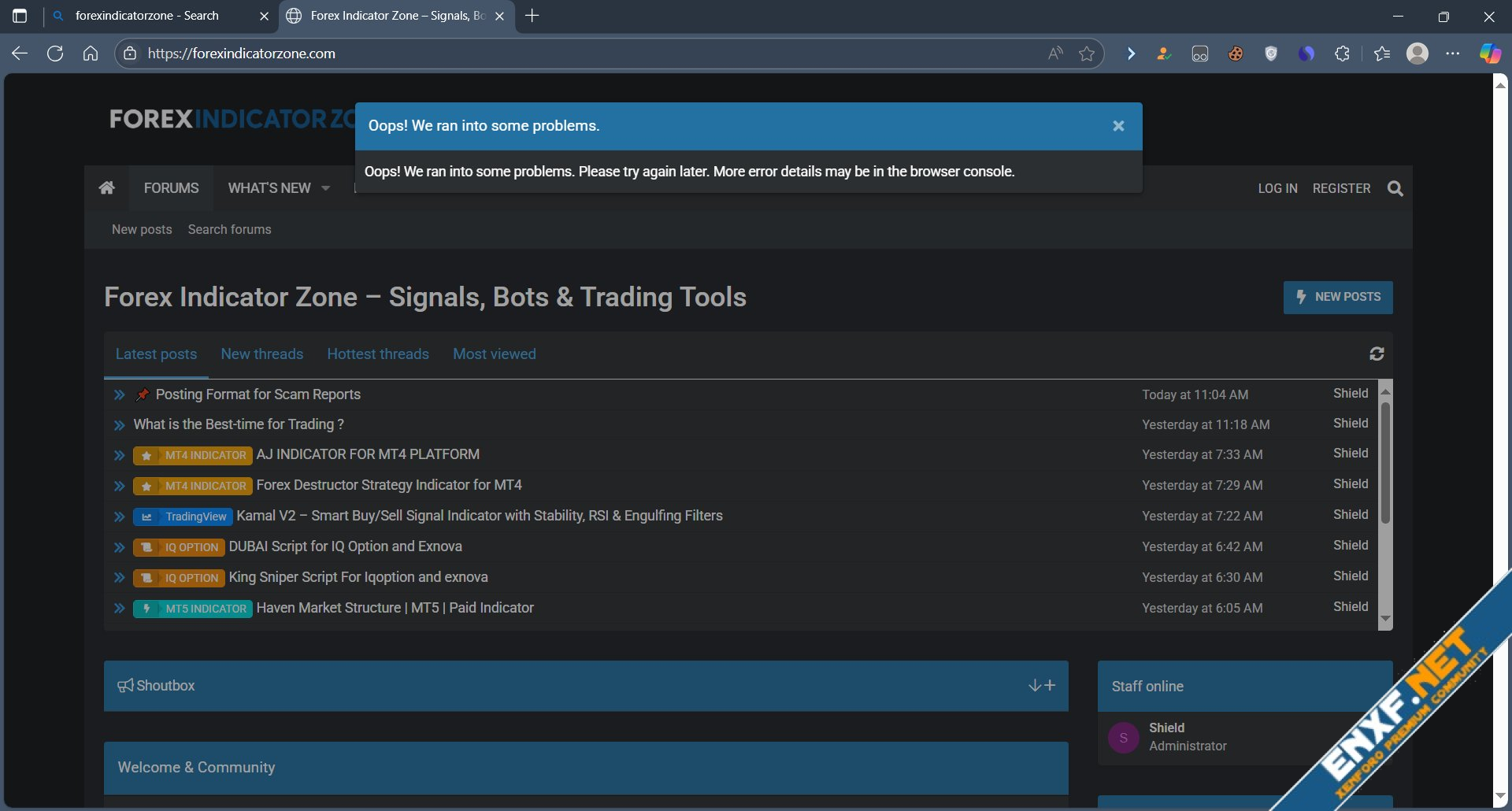Open the Copilot icon

[1490, 54]
